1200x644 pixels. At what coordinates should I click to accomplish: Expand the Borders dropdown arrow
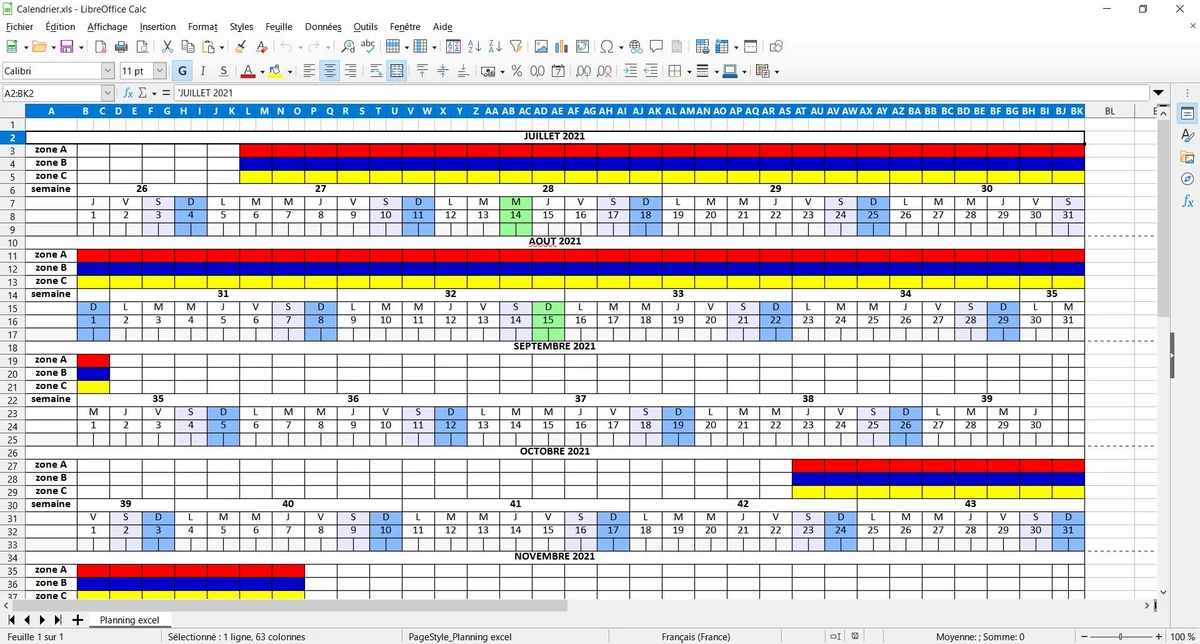pyautogui.click(x=688, y=71)
